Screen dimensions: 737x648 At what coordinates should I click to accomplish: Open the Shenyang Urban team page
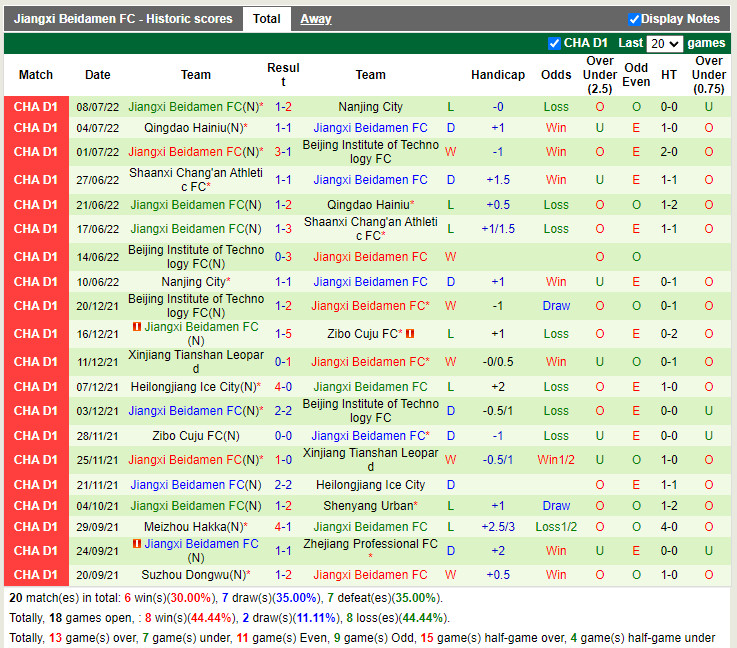tap(369, 506)
